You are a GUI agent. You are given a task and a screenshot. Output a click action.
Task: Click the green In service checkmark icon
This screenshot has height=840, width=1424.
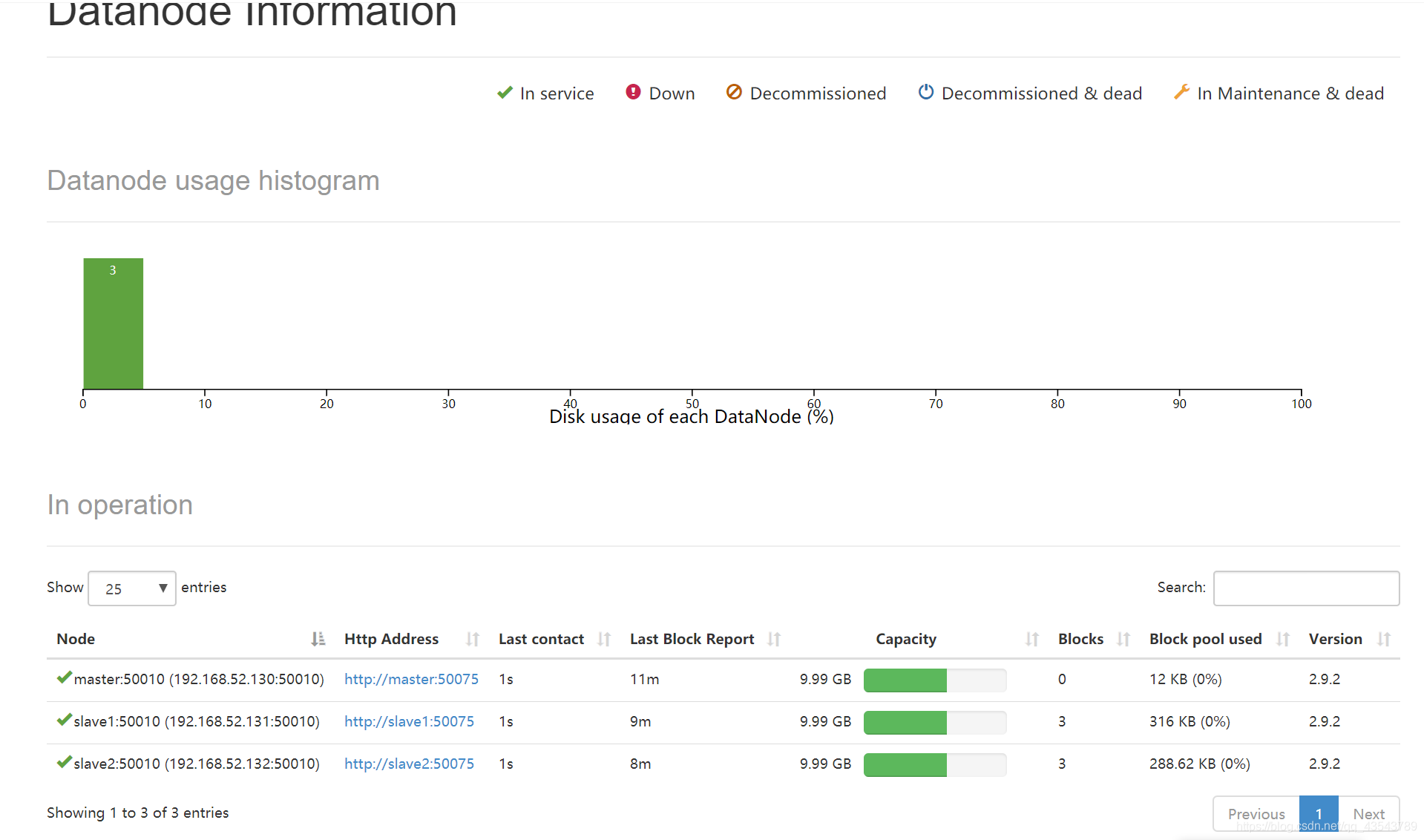505,93
